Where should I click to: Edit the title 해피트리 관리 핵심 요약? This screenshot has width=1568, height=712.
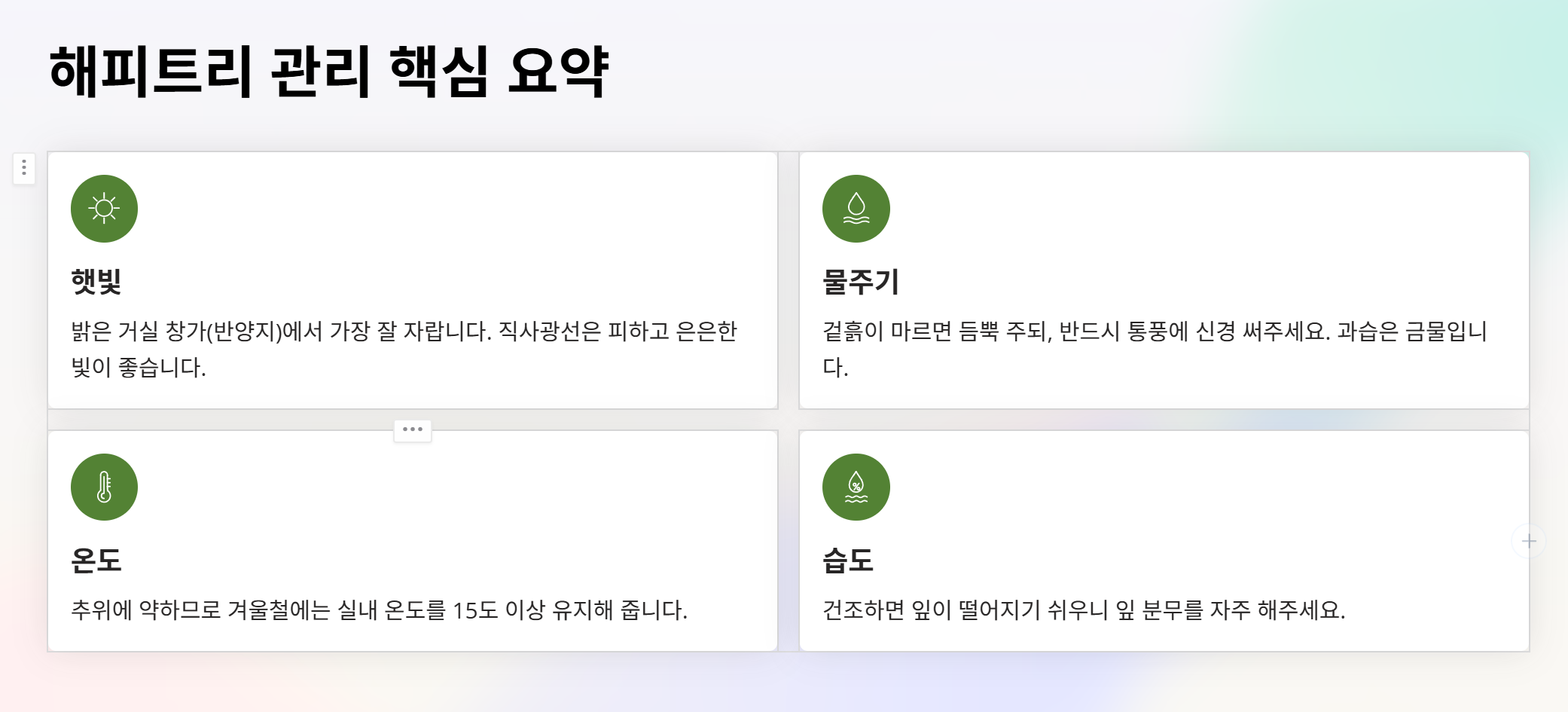pyautogui.click(x=329, y=72)
